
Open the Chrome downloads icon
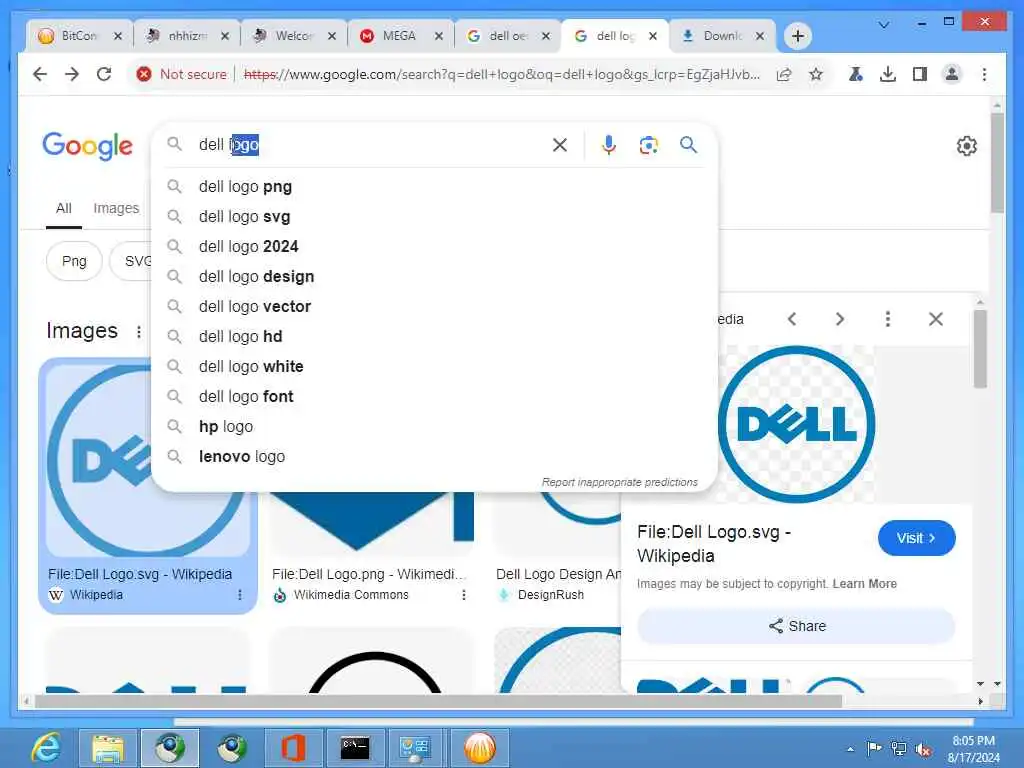pos(888,74)
